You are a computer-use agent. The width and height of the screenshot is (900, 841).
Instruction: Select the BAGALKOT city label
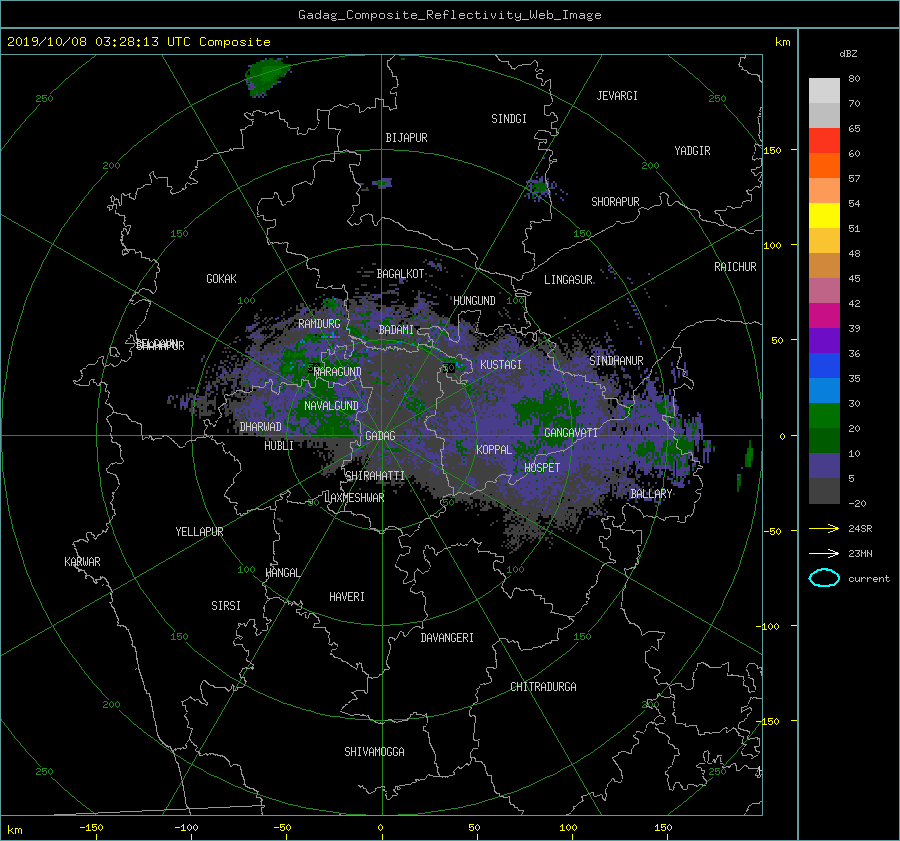pos(400,274)
